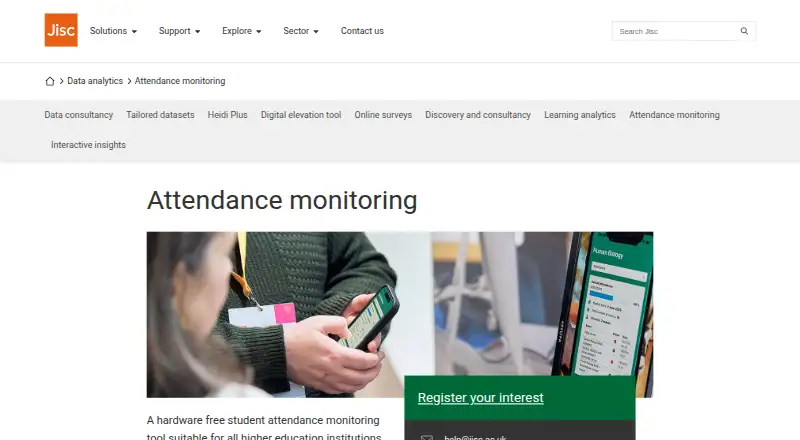
Task: Click the Jisc logo
Action: (x=61, y=30)
